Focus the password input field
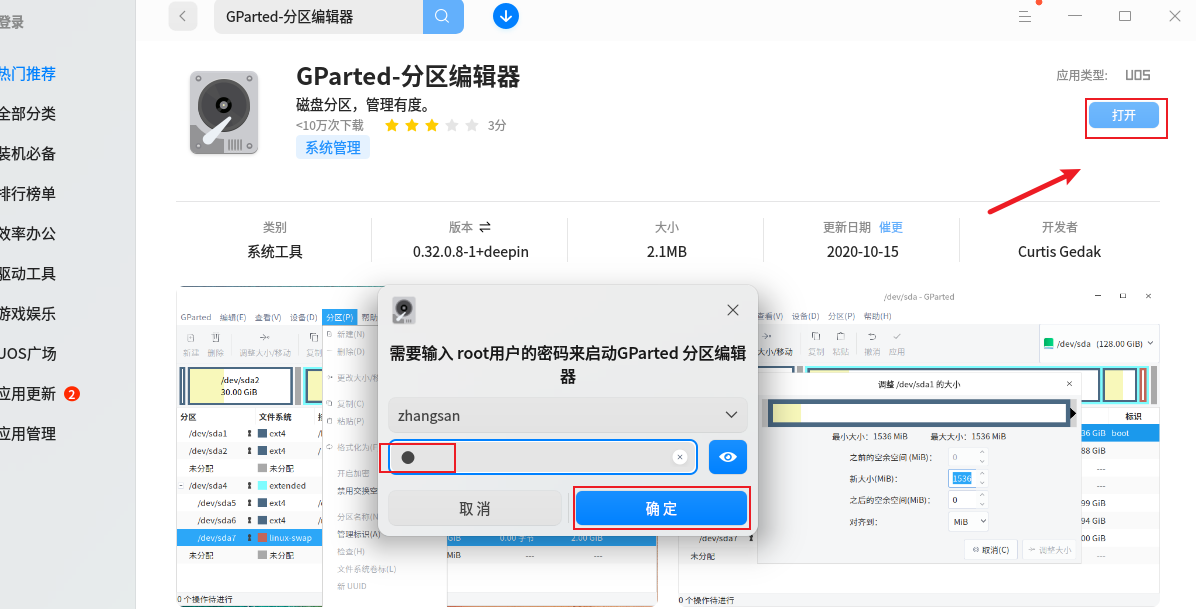1196x609 pixels. click(x=542, y=457)
